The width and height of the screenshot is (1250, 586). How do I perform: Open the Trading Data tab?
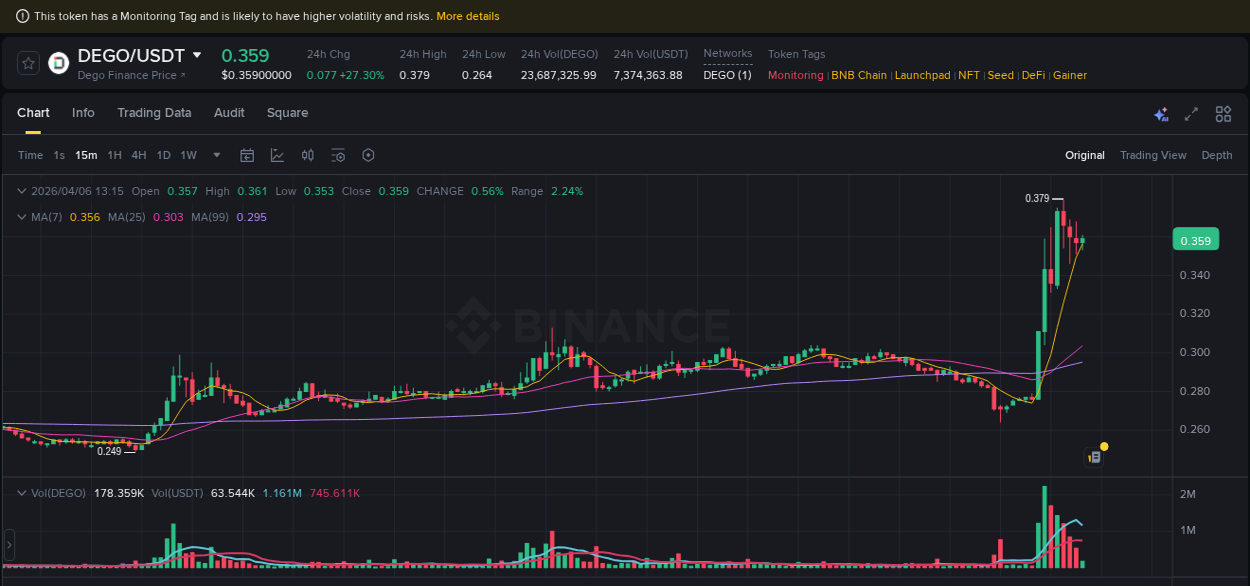(x=154, y=113)
